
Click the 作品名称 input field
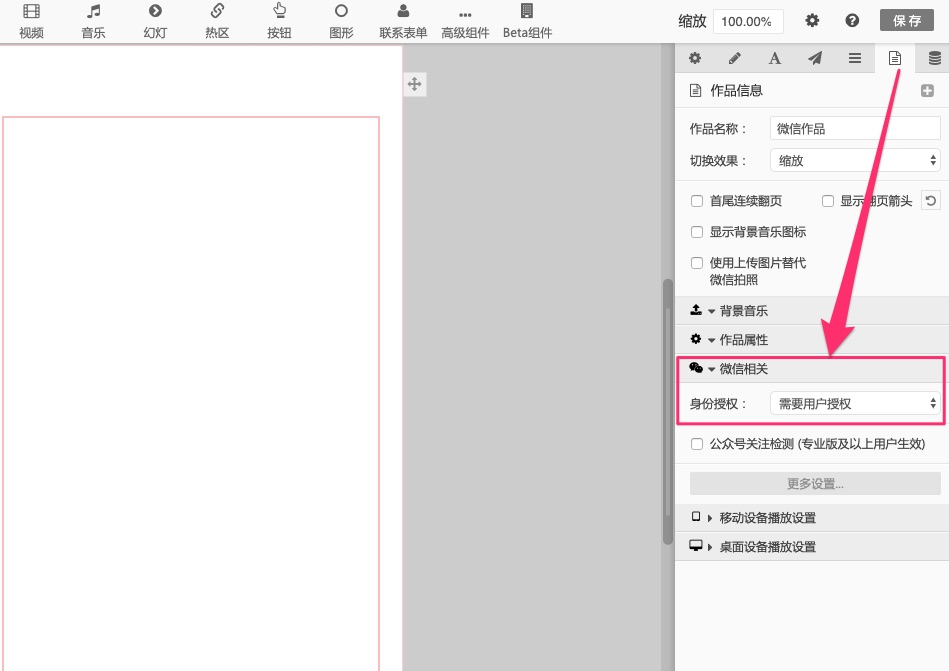click(855, 128)
